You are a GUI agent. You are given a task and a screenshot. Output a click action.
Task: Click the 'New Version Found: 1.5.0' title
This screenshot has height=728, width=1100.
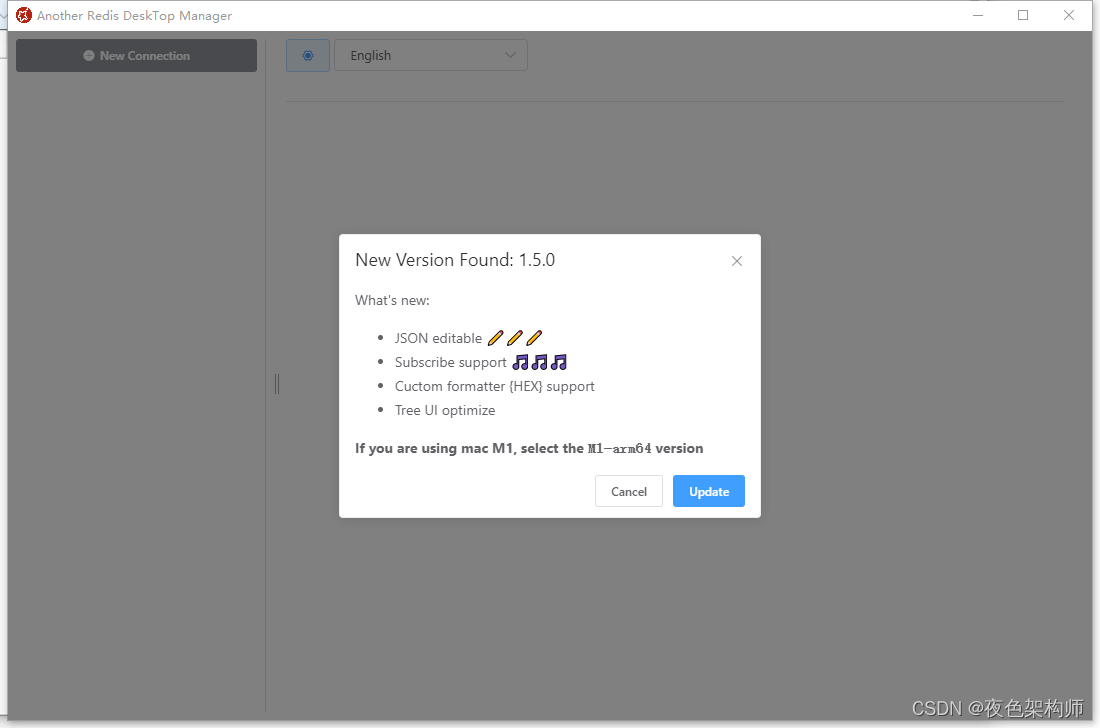click(455, 259)
